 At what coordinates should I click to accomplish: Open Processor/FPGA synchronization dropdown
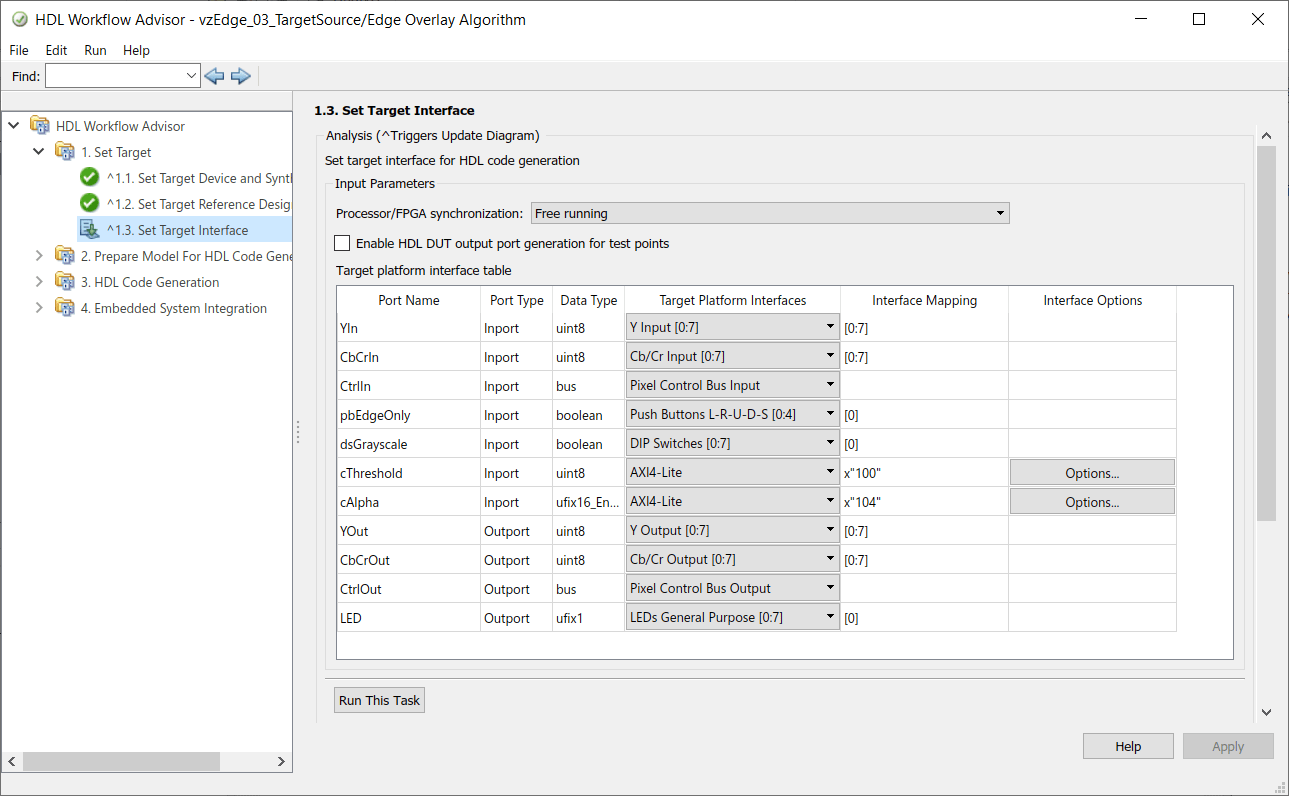click(769, 213)
